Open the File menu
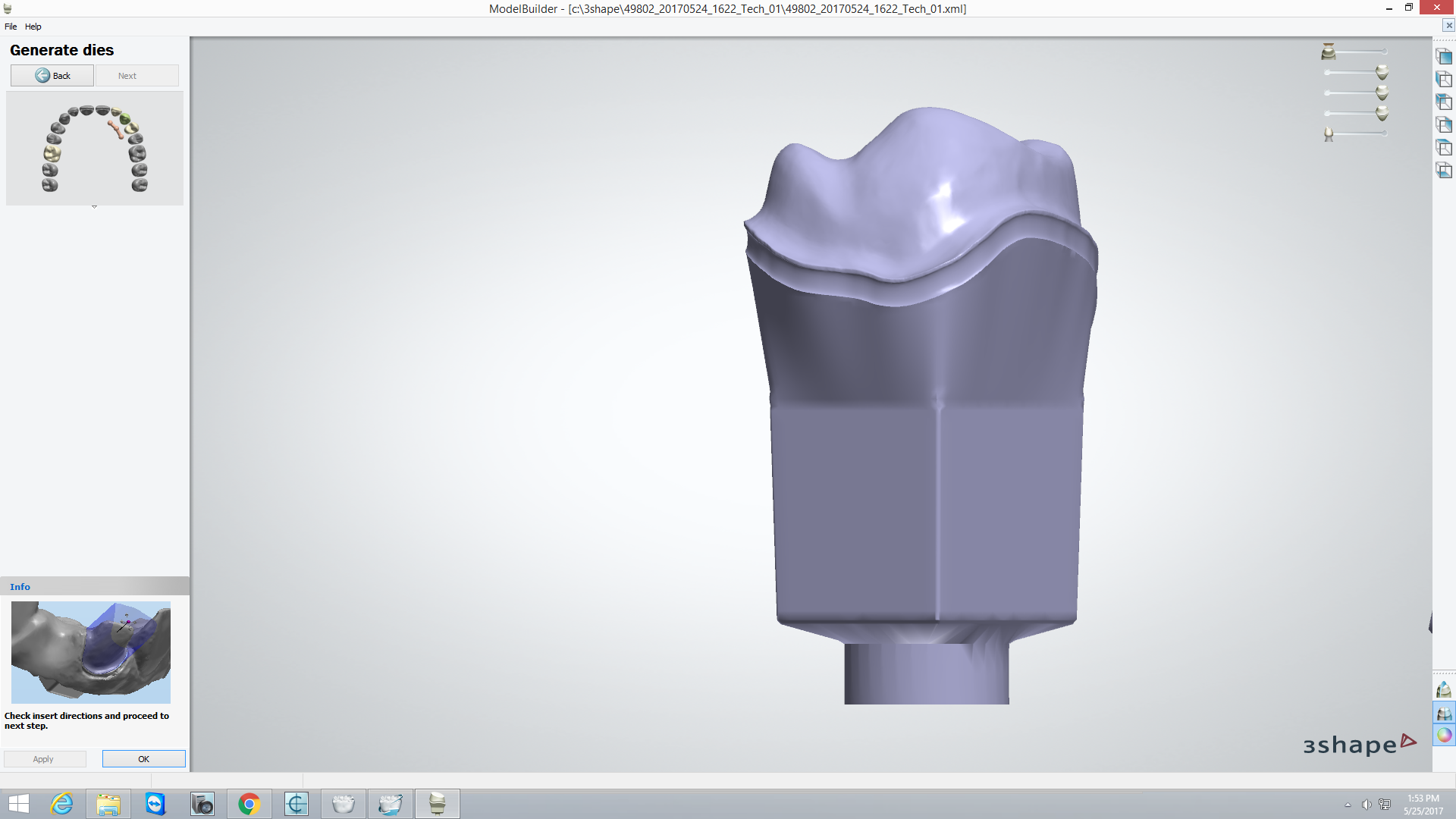The width and height of the screenshot is (1456, 819). click(11, 26)
